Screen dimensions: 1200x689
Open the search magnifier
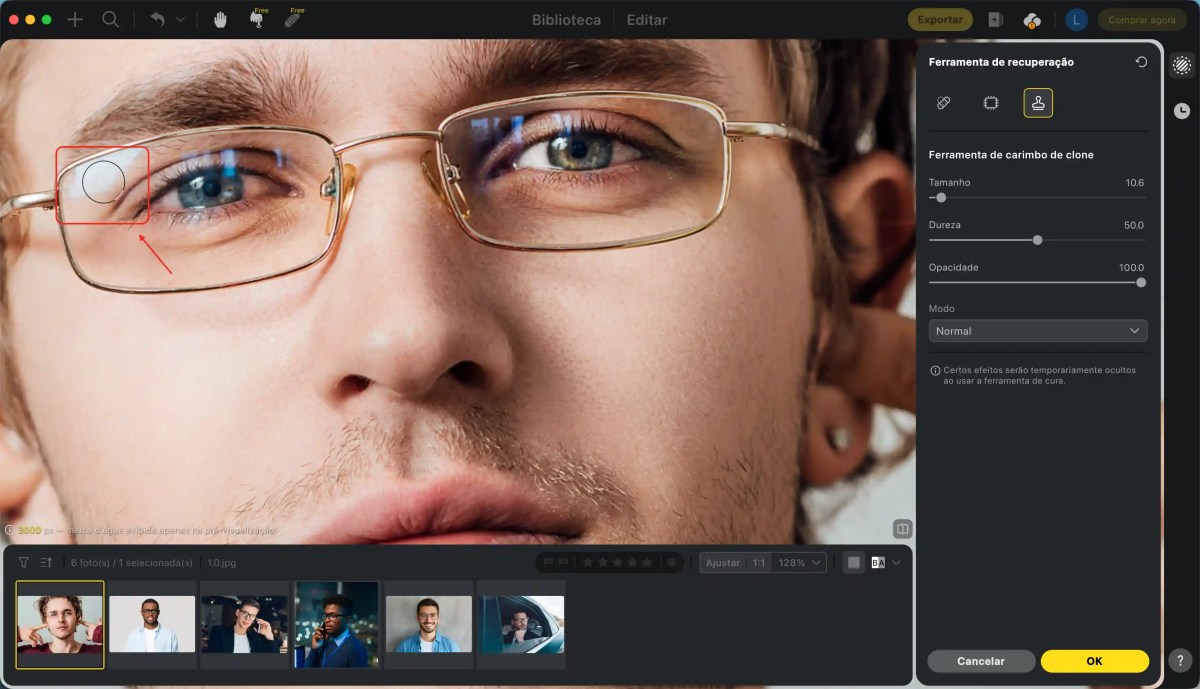click(x=110, y=20)
